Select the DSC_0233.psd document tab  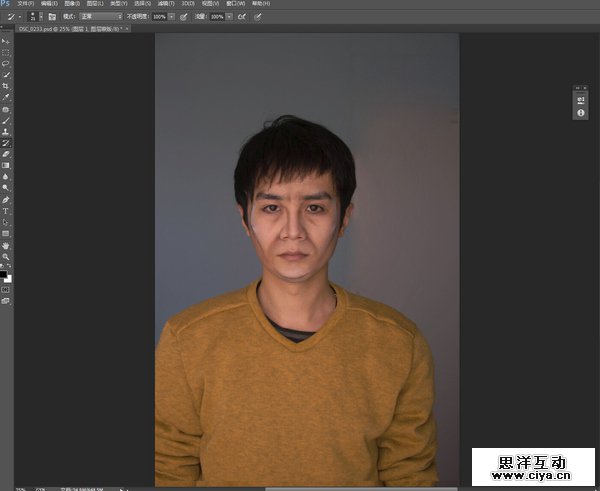pyautogui.click(x=70, y=29)
